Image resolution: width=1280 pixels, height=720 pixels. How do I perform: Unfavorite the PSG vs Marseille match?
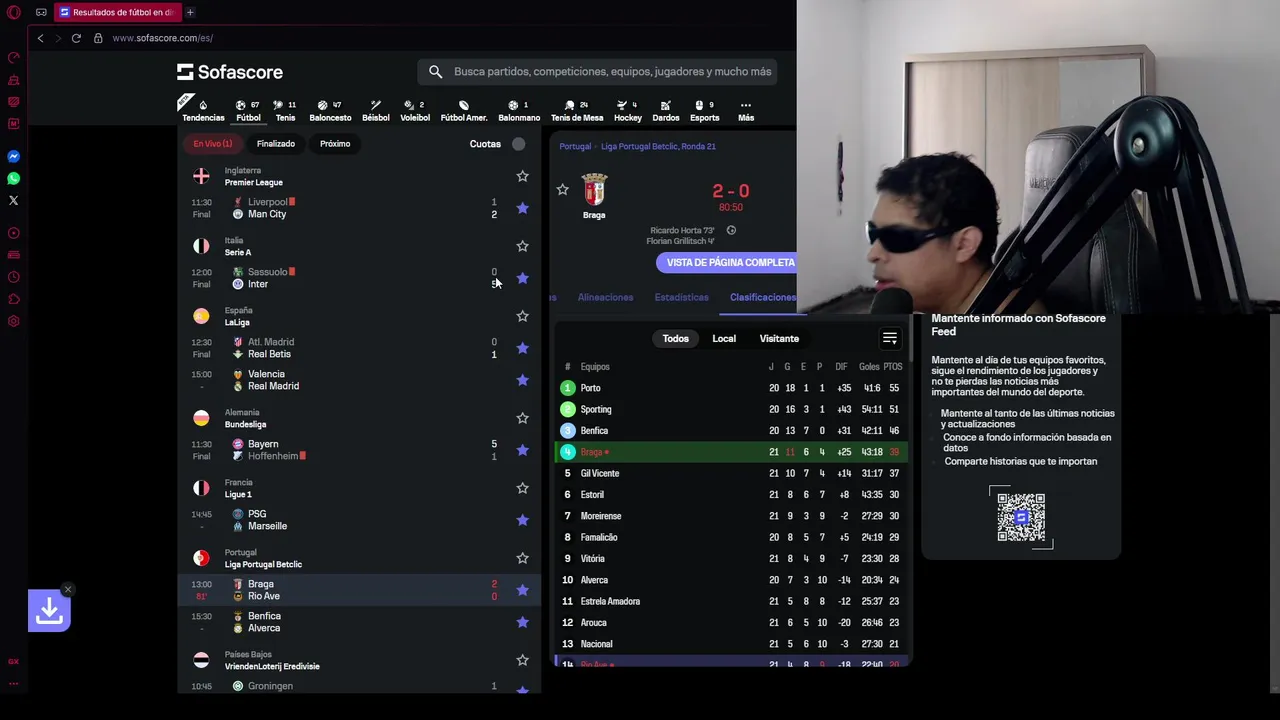(x=522, y=520)
